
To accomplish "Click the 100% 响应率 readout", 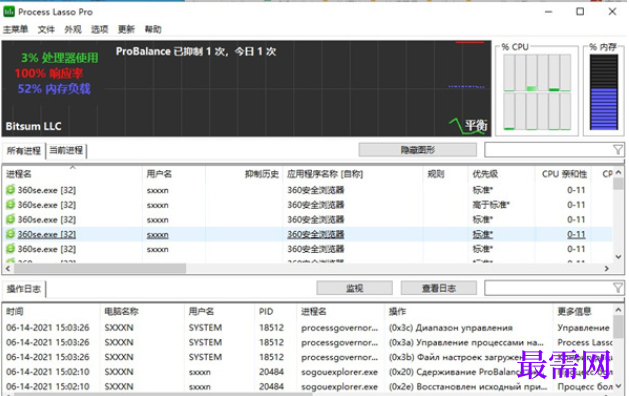I will tap(49, 73).
